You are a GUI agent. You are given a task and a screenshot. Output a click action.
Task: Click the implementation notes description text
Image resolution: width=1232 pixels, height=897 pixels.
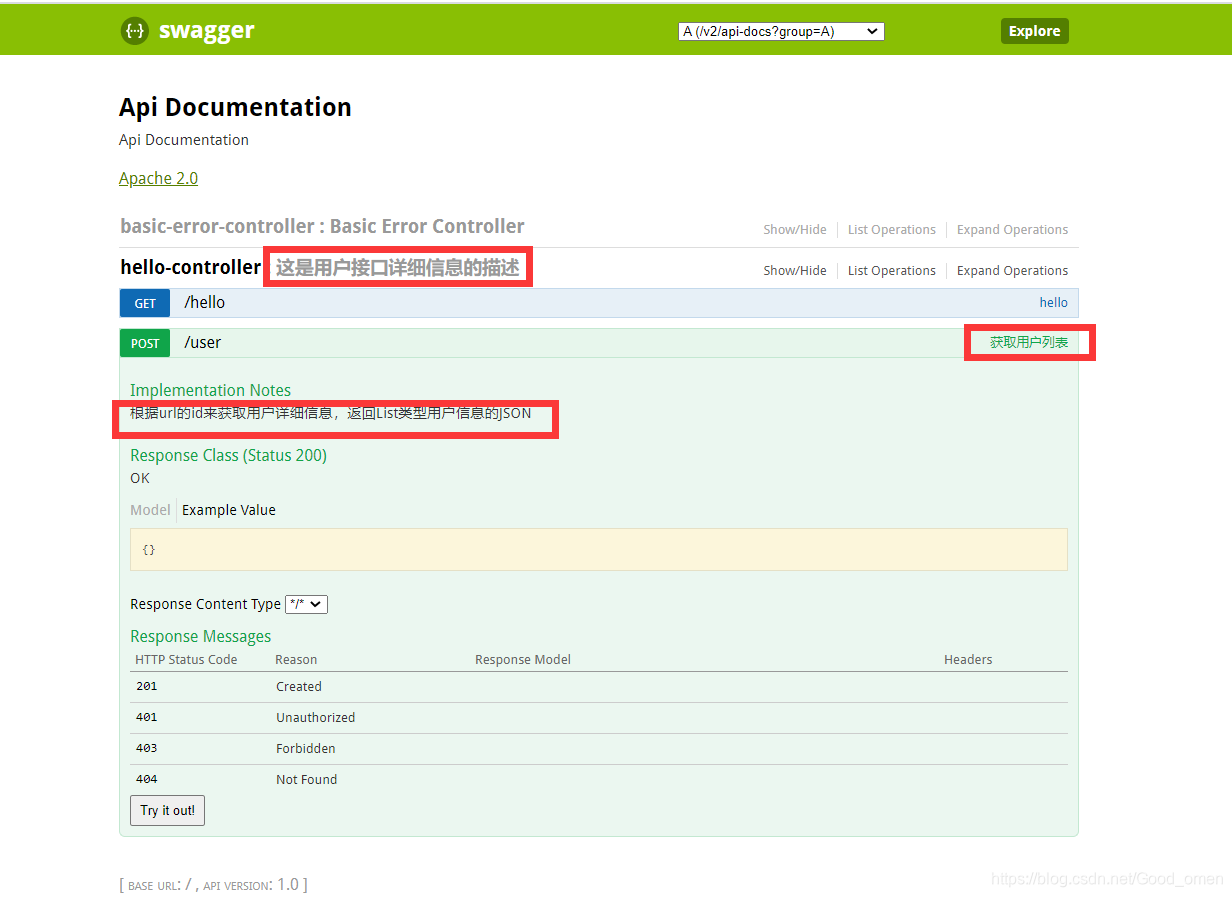(x=331, y=412)
